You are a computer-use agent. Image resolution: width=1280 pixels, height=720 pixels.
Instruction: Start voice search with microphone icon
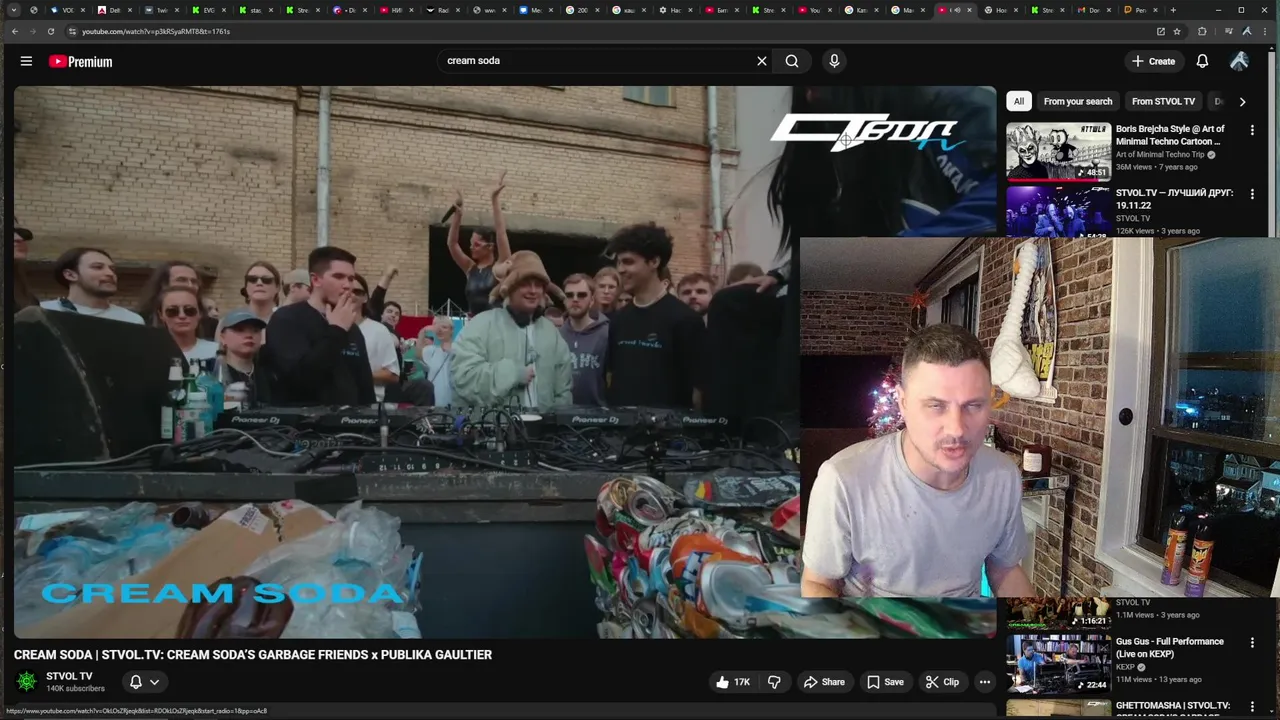[834, 61]
